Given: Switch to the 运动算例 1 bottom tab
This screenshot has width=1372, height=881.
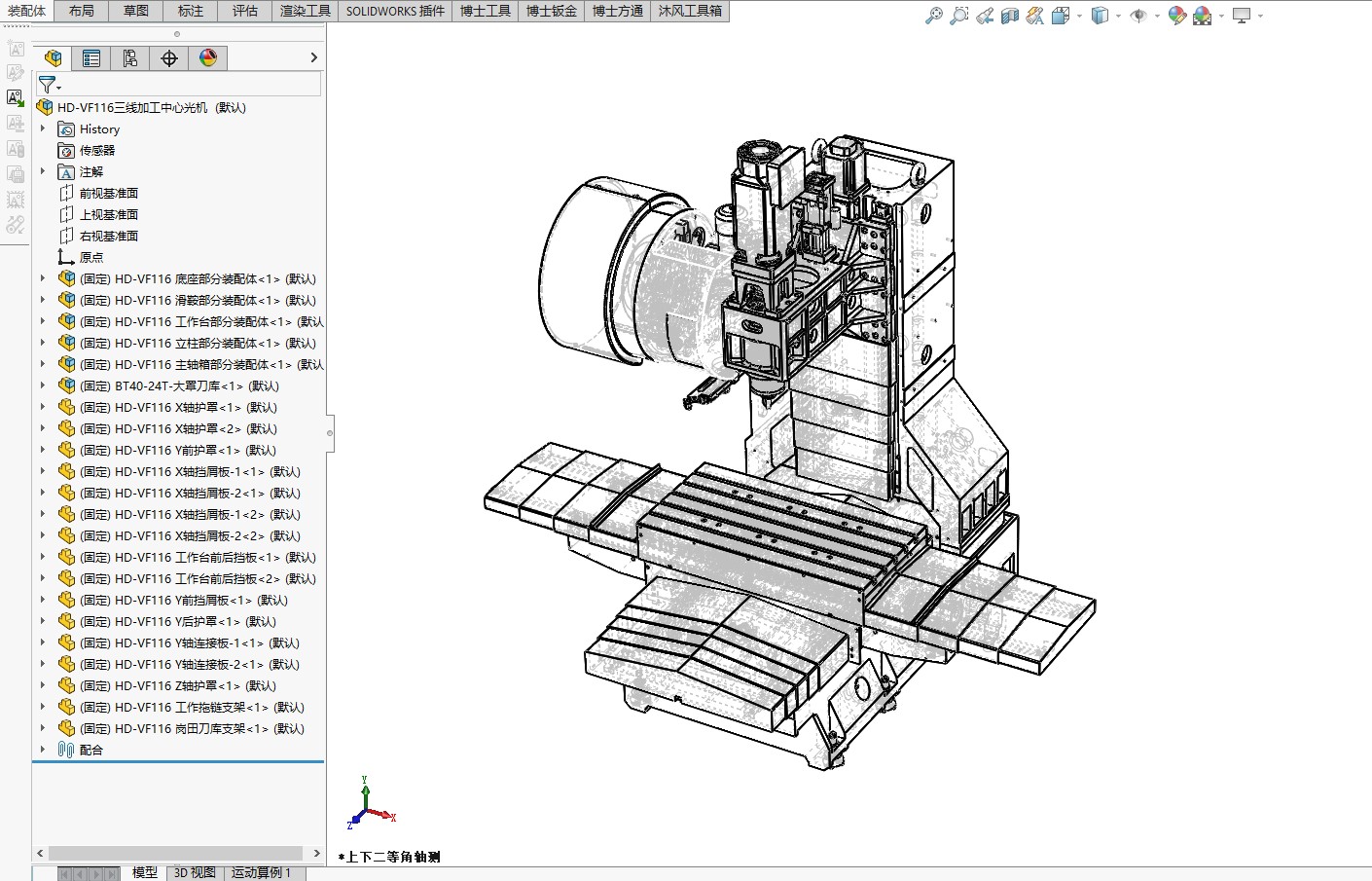Looking at the screenshot, I should point(261,872).
